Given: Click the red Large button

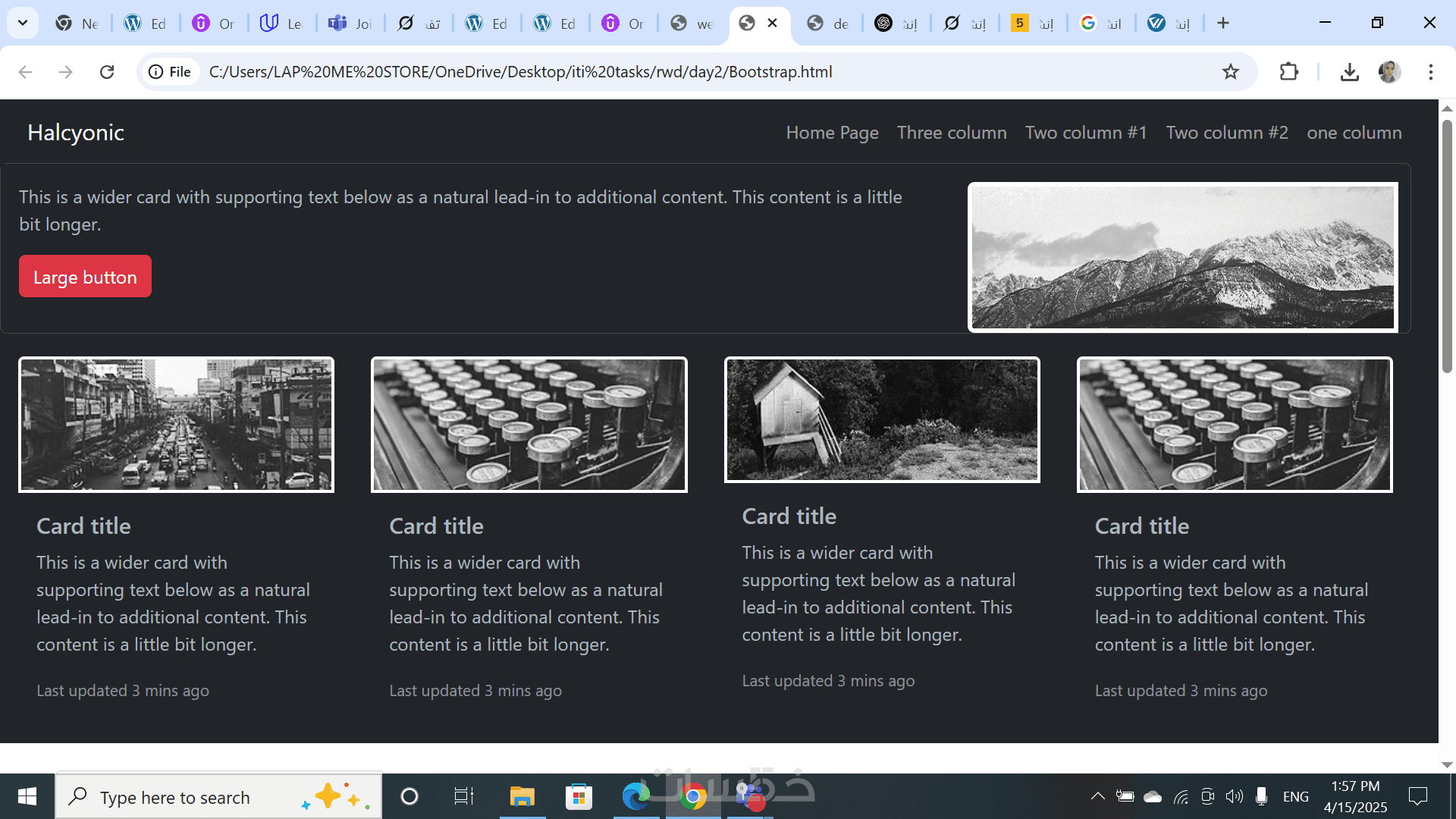Looking at the screenshot, I should point(85,277).
